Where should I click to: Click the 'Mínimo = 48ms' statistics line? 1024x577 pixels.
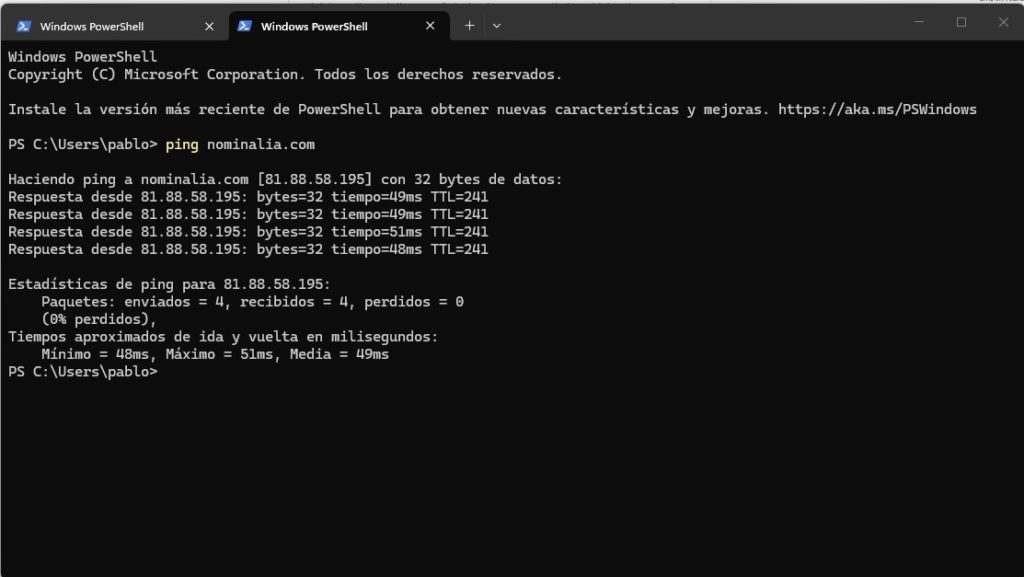click(x=215, y=354)
